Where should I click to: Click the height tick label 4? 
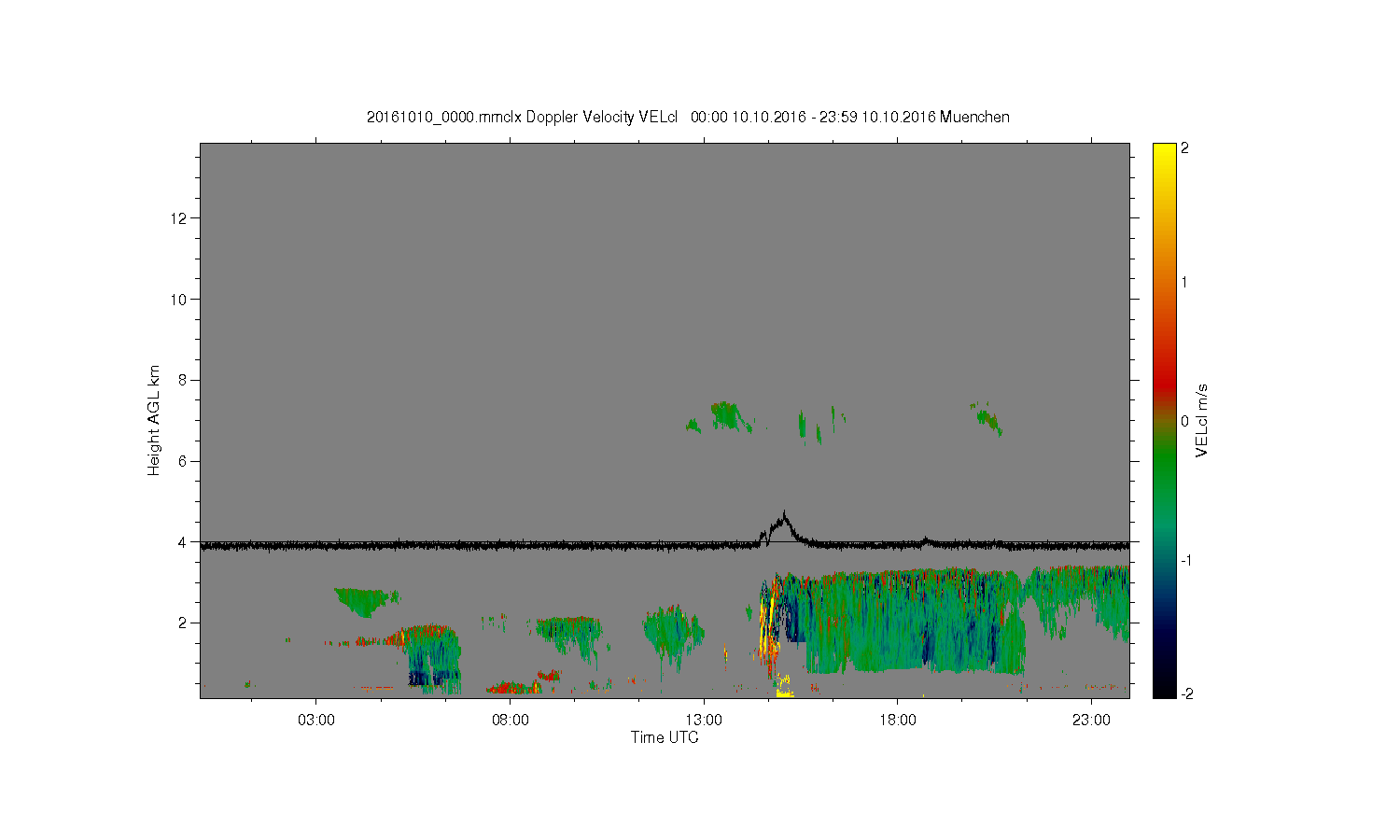point(183,541)
